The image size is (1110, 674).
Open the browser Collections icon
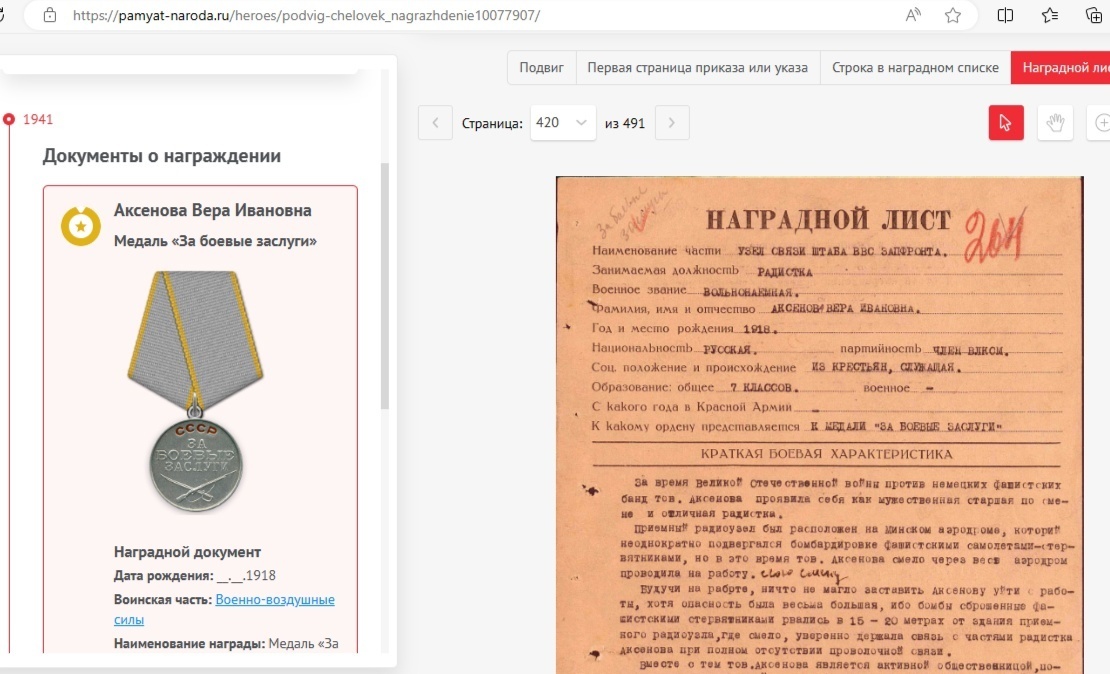click(1094, 15)
